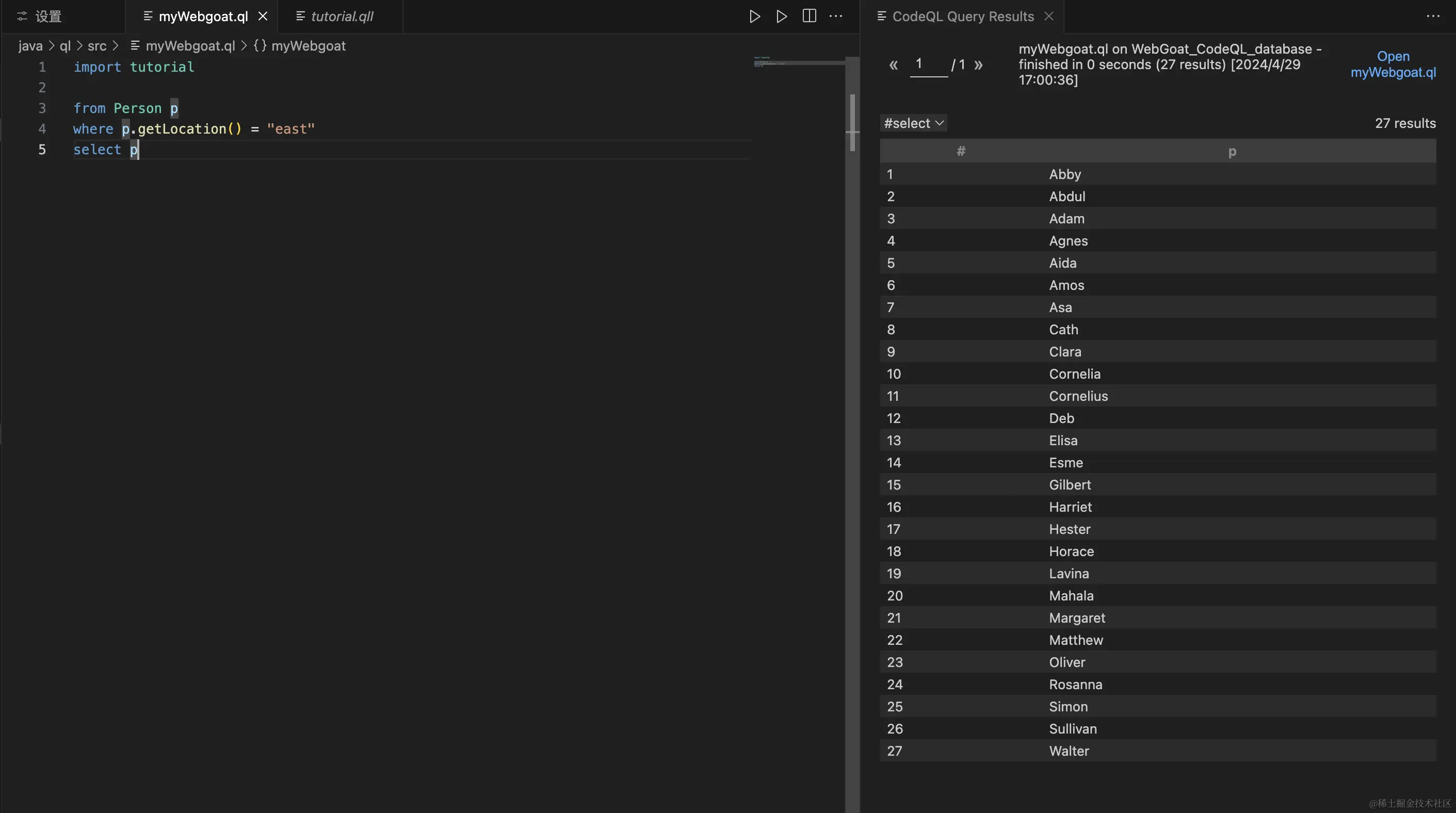Select the Amos result row
The height and width of the screenshot is (813, 1456).
[x=1158, y=285]
